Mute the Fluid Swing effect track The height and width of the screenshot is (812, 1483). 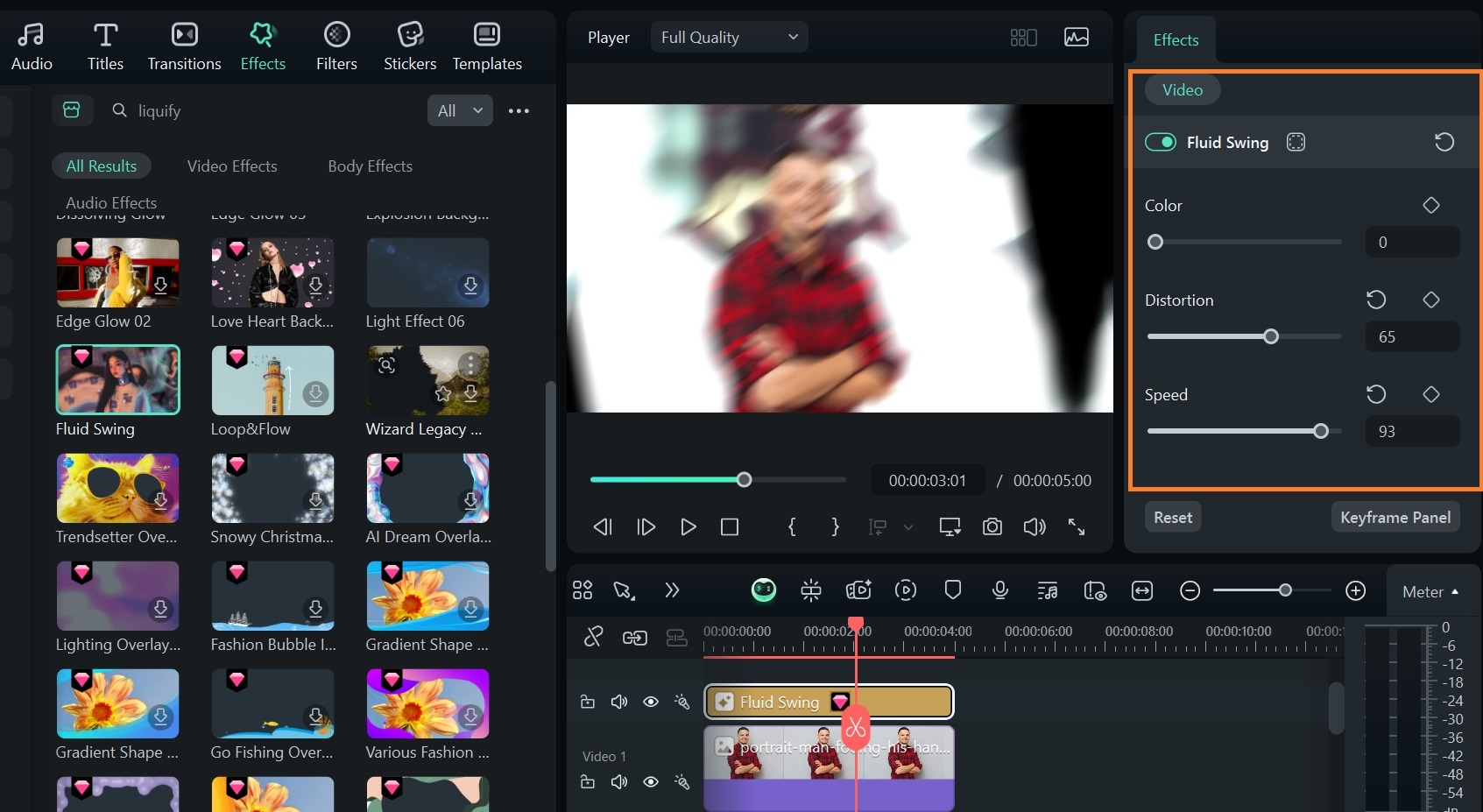[619, 702]
